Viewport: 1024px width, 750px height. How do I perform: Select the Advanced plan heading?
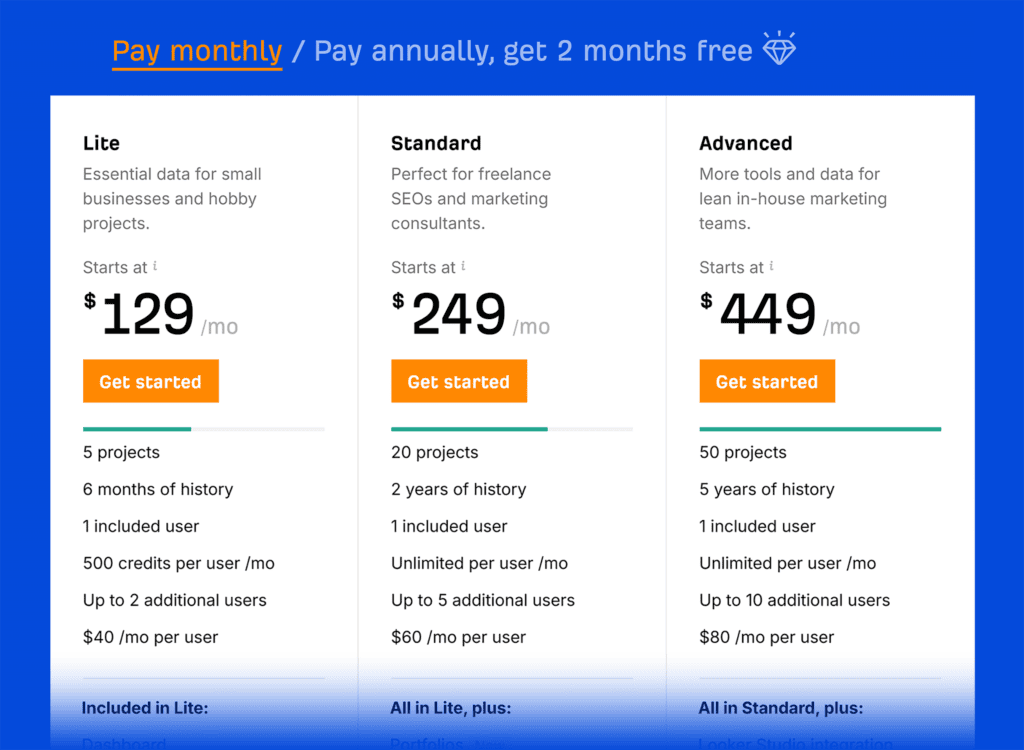pyautogui.click(x=746, y=143)
